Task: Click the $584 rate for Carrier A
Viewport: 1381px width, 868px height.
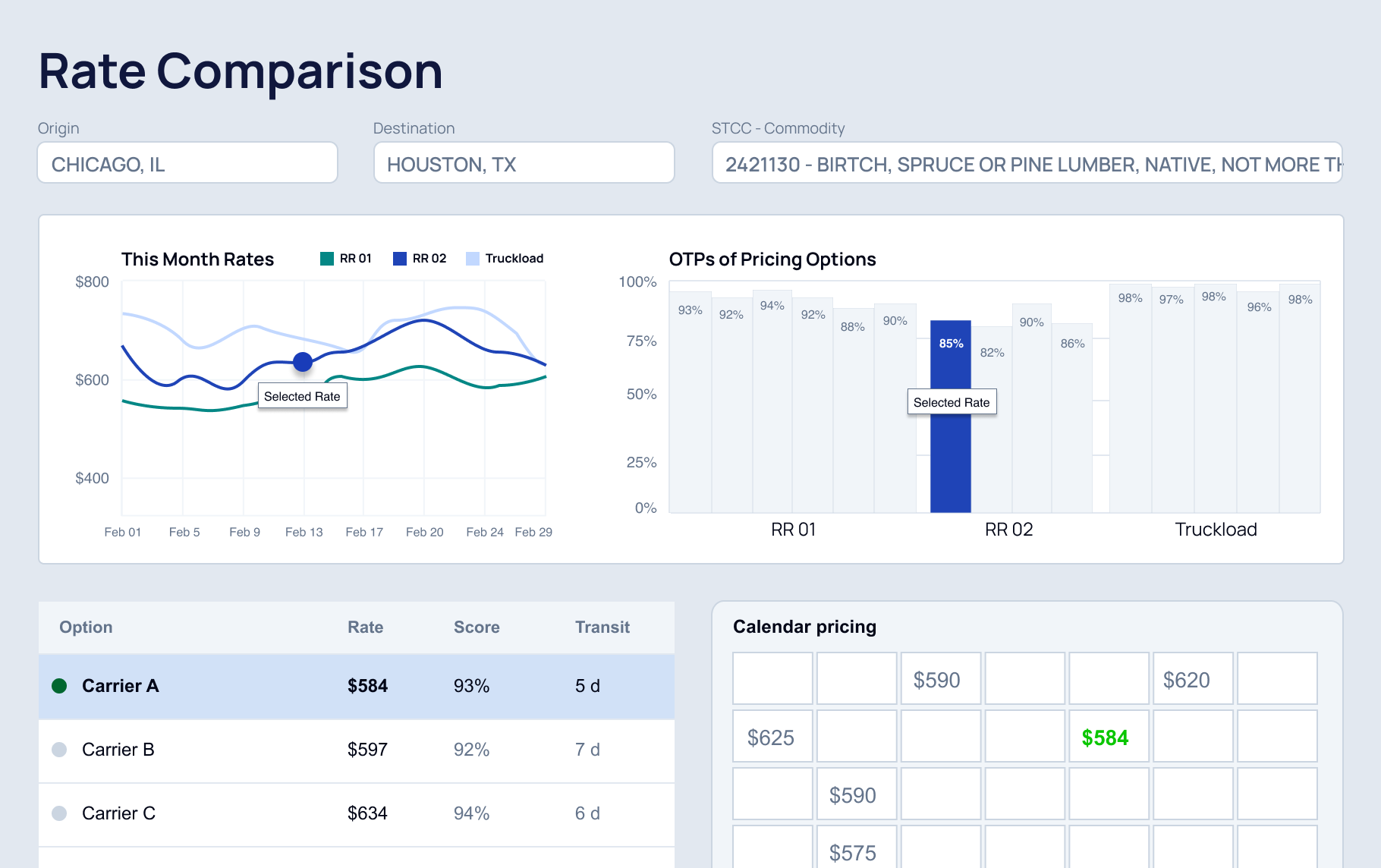Action: coord(367,686)
